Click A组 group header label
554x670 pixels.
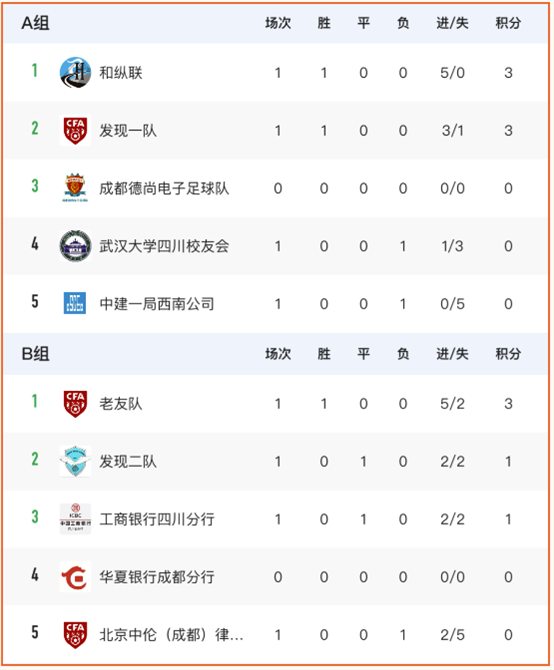(35, 24)
